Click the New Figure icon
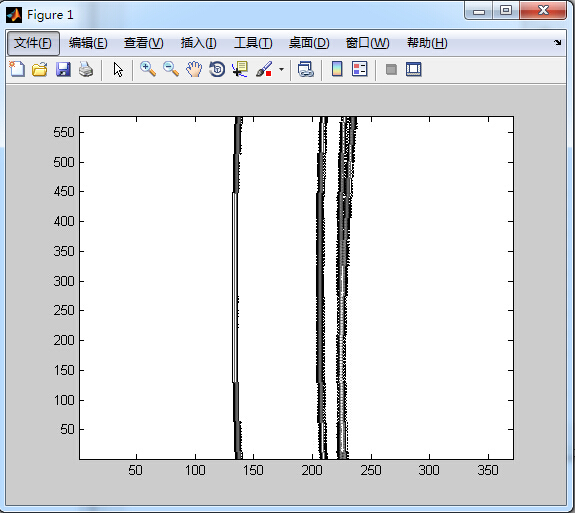The width and height of the screenshot is (575, 513). [17, 69]
